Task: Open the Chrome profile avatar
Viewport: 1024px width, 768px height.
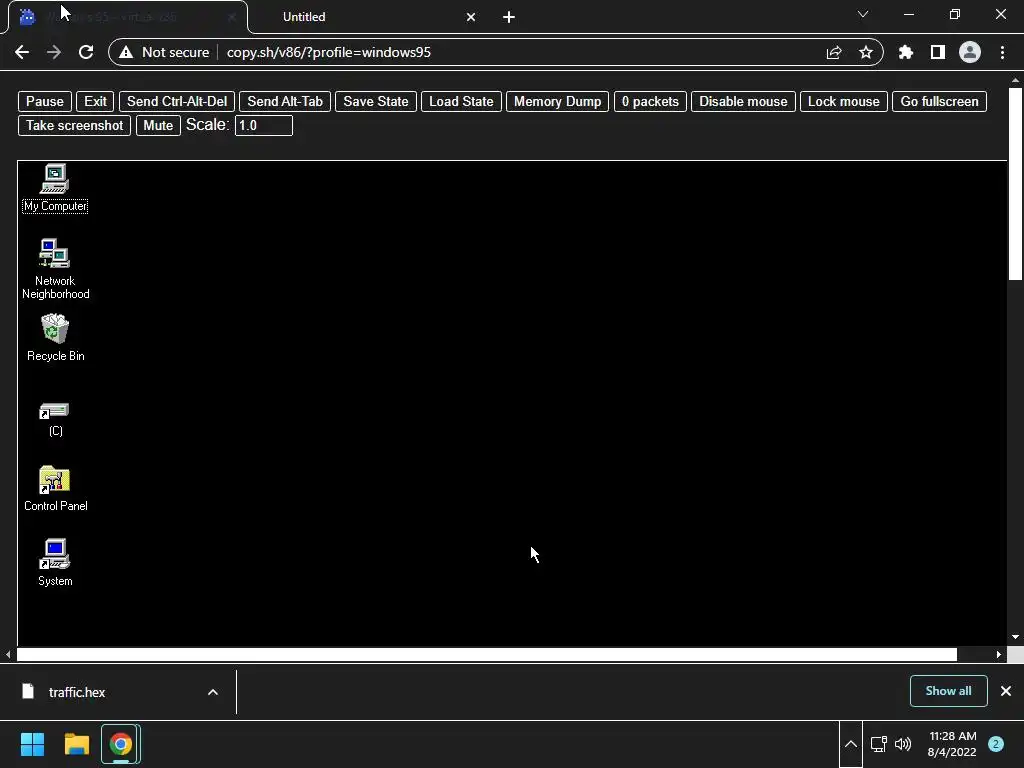Action: pyautogui.click(x=970, y=52)
